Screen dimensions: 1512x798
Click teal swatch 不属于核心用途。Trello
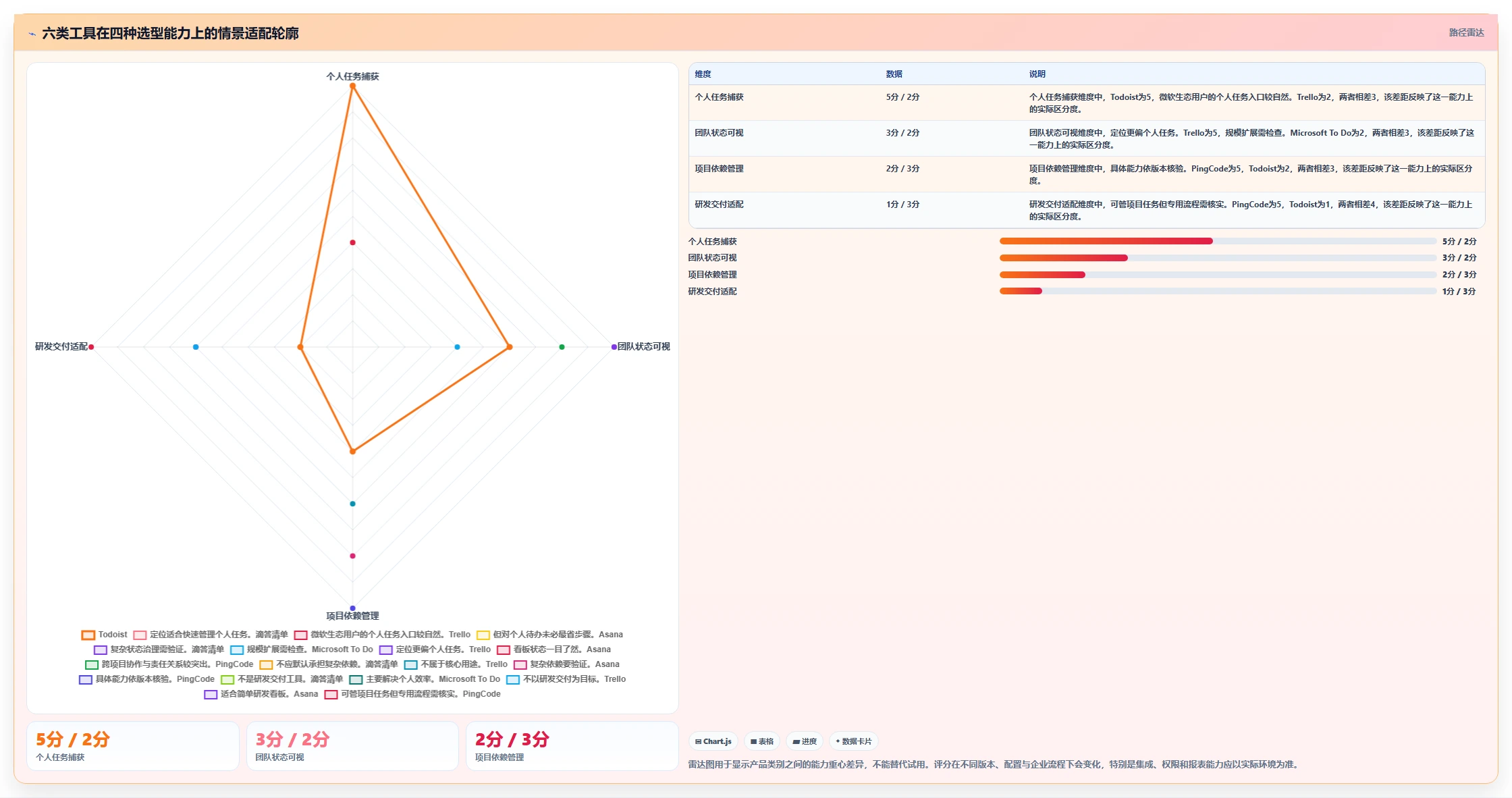pyautogui.click(x=410, y=665)
